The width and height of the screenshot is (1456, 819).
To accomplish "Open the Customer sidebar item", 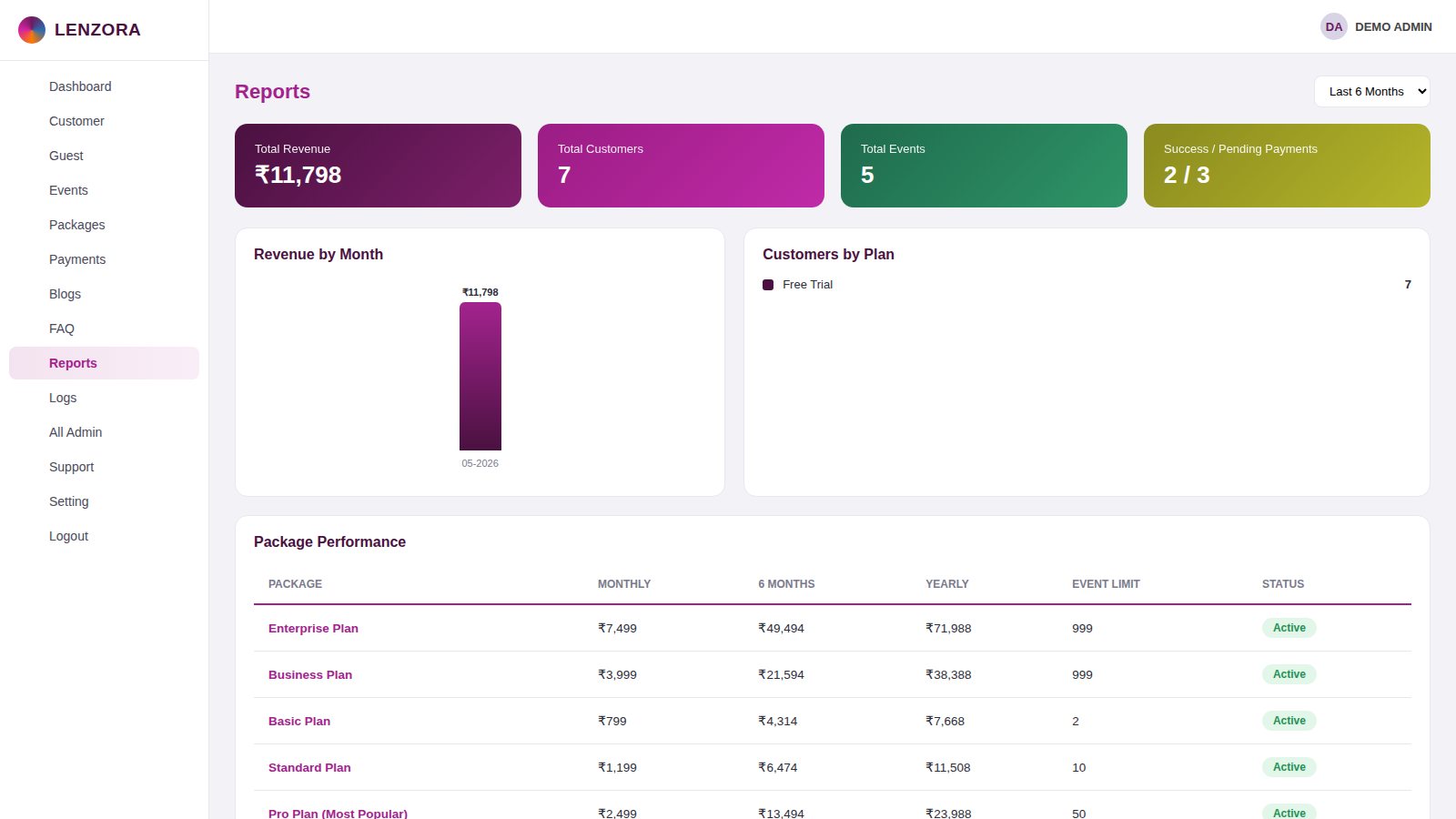I will click(x=104, y=121).
